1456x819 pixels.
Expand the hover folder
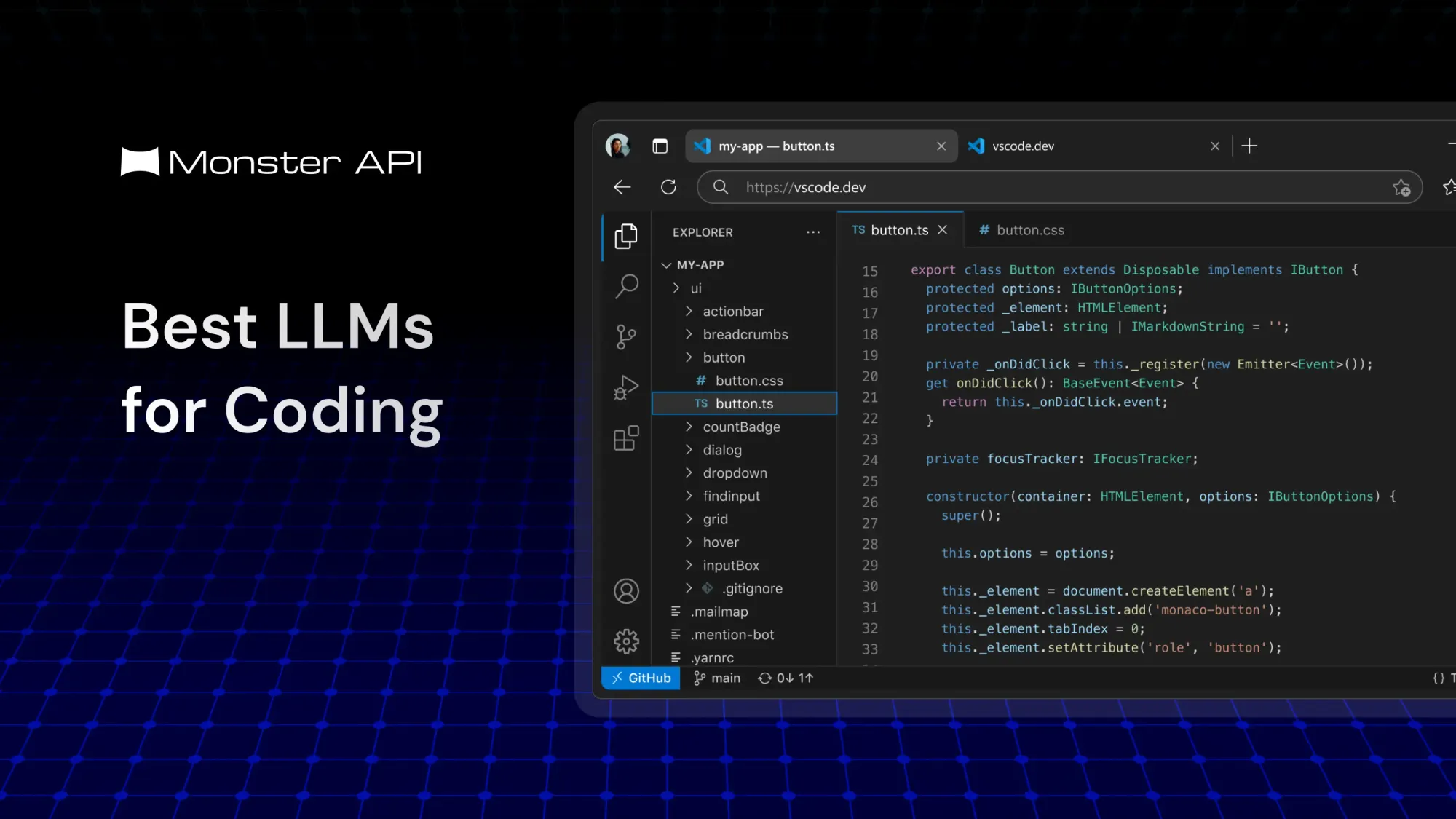[x=744, y=542]
